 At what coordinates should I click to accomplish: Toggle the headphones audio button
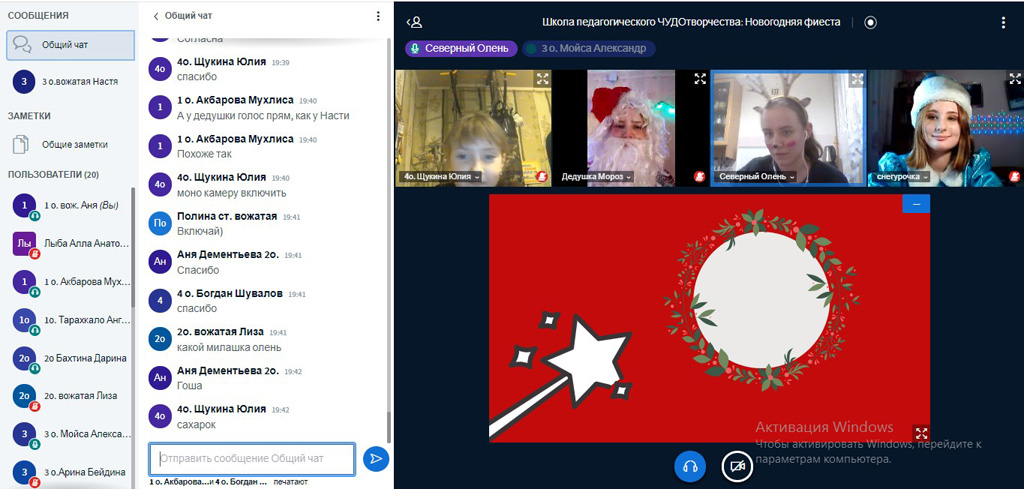pyautogui.click(x=689, y=466)
